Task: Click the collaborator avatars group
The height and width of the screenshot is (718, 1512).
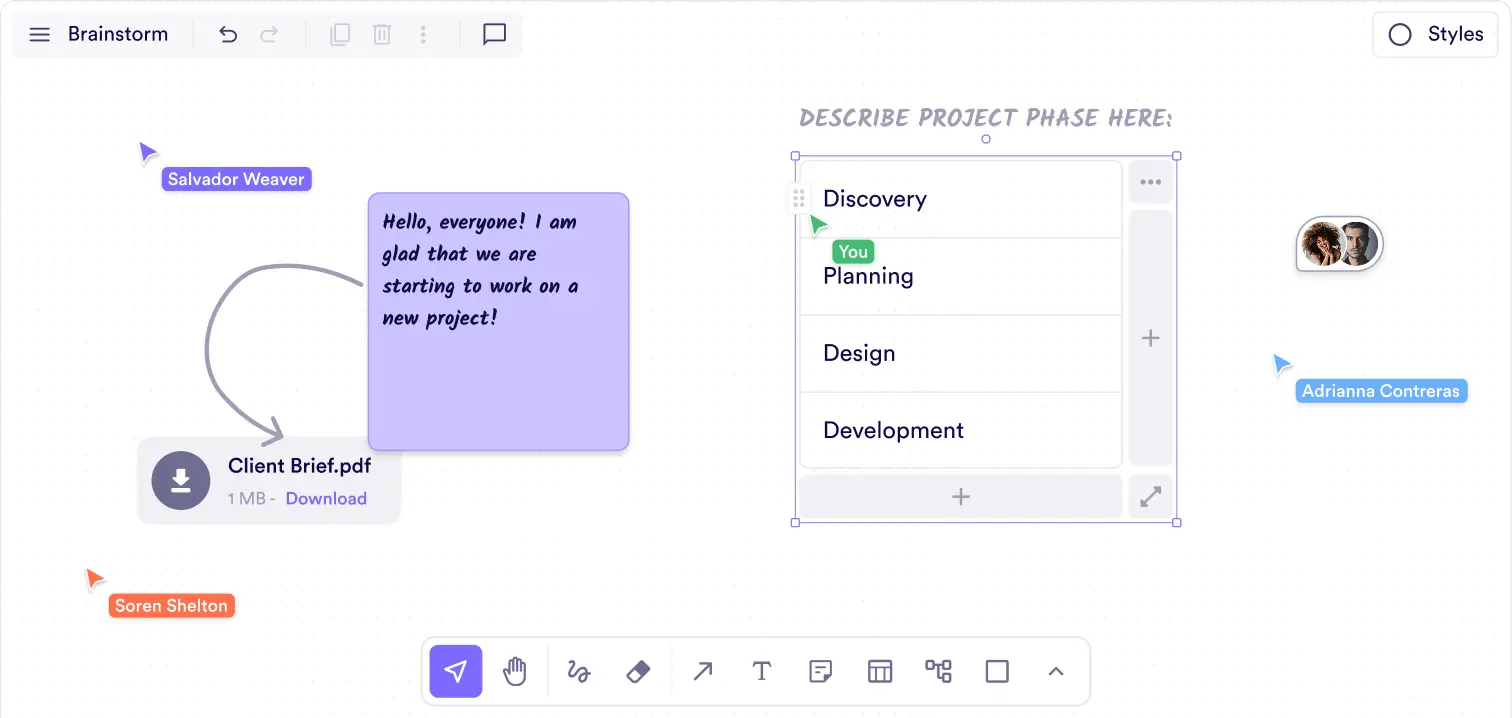Action: pos(1339,244)
